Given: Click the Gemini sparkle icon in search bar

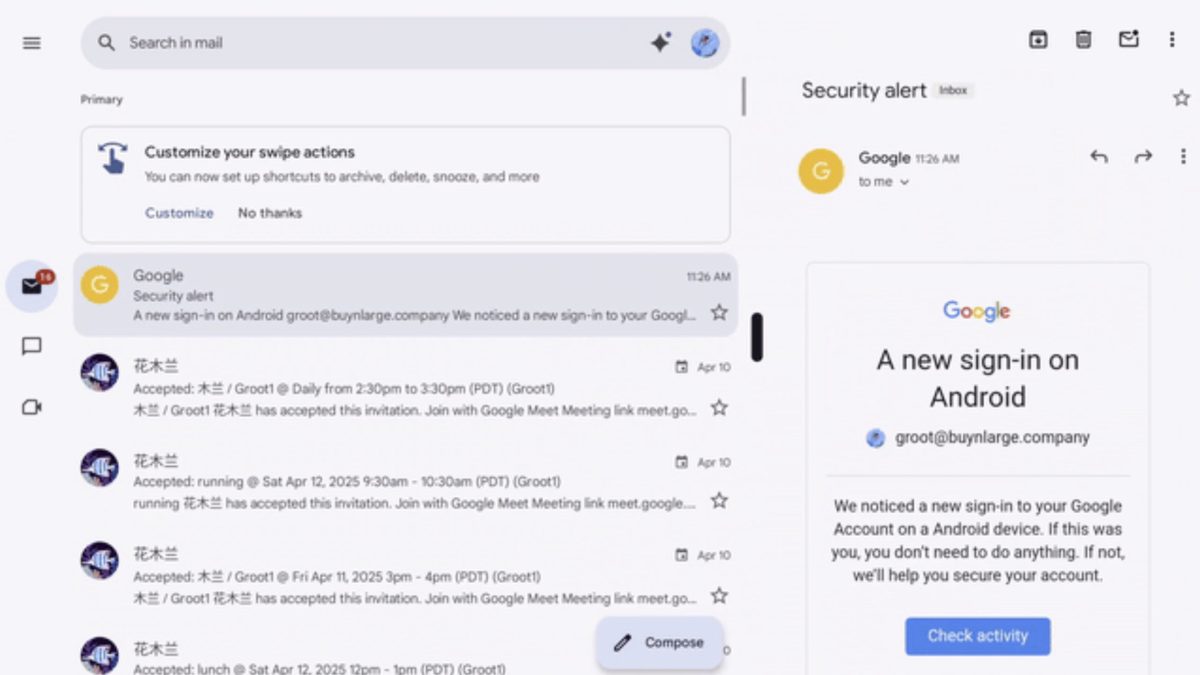Looking at the screenshot, I should [x=660, y=43].
